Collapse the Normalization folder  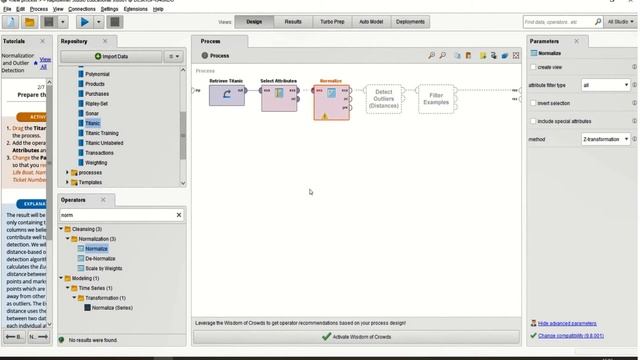pyautogui.click(x=68, y=239)
